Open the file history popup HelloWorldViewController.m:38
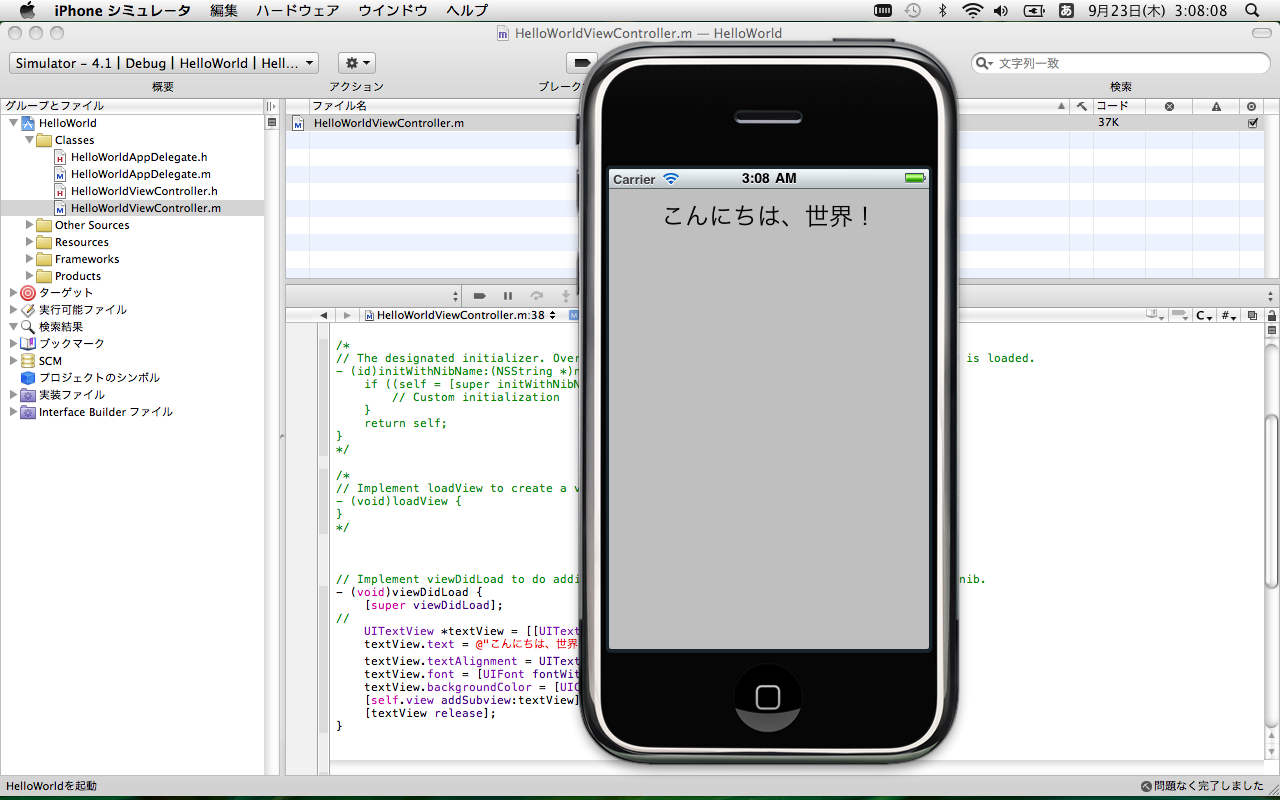This screenshot has height=800, width=1280. [459, 315]
